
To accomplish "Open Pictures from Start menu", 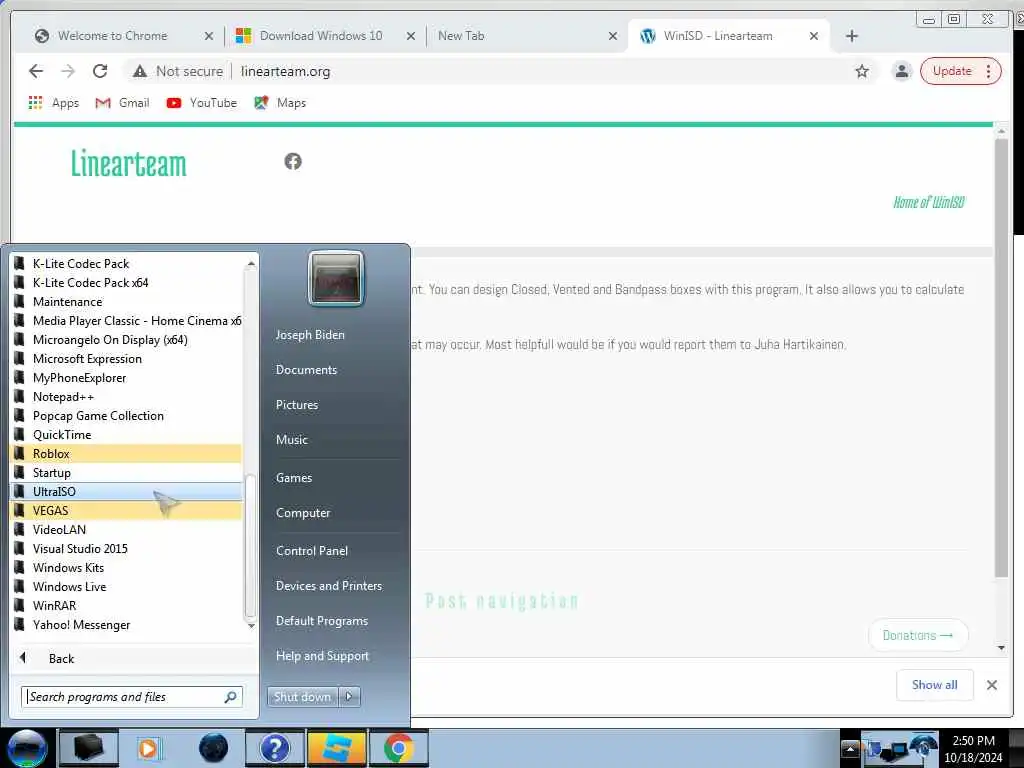I will (x=296, y=405).
